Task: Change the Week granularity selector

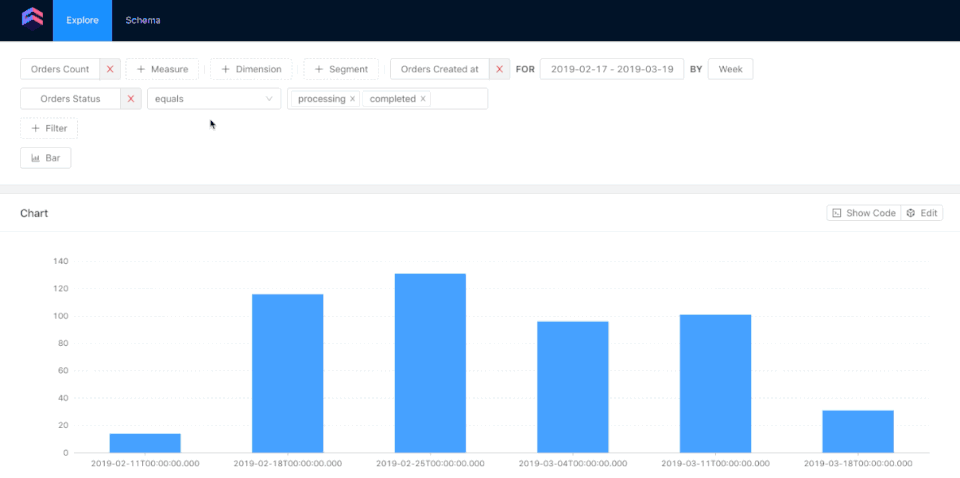Action: (730, 69)
